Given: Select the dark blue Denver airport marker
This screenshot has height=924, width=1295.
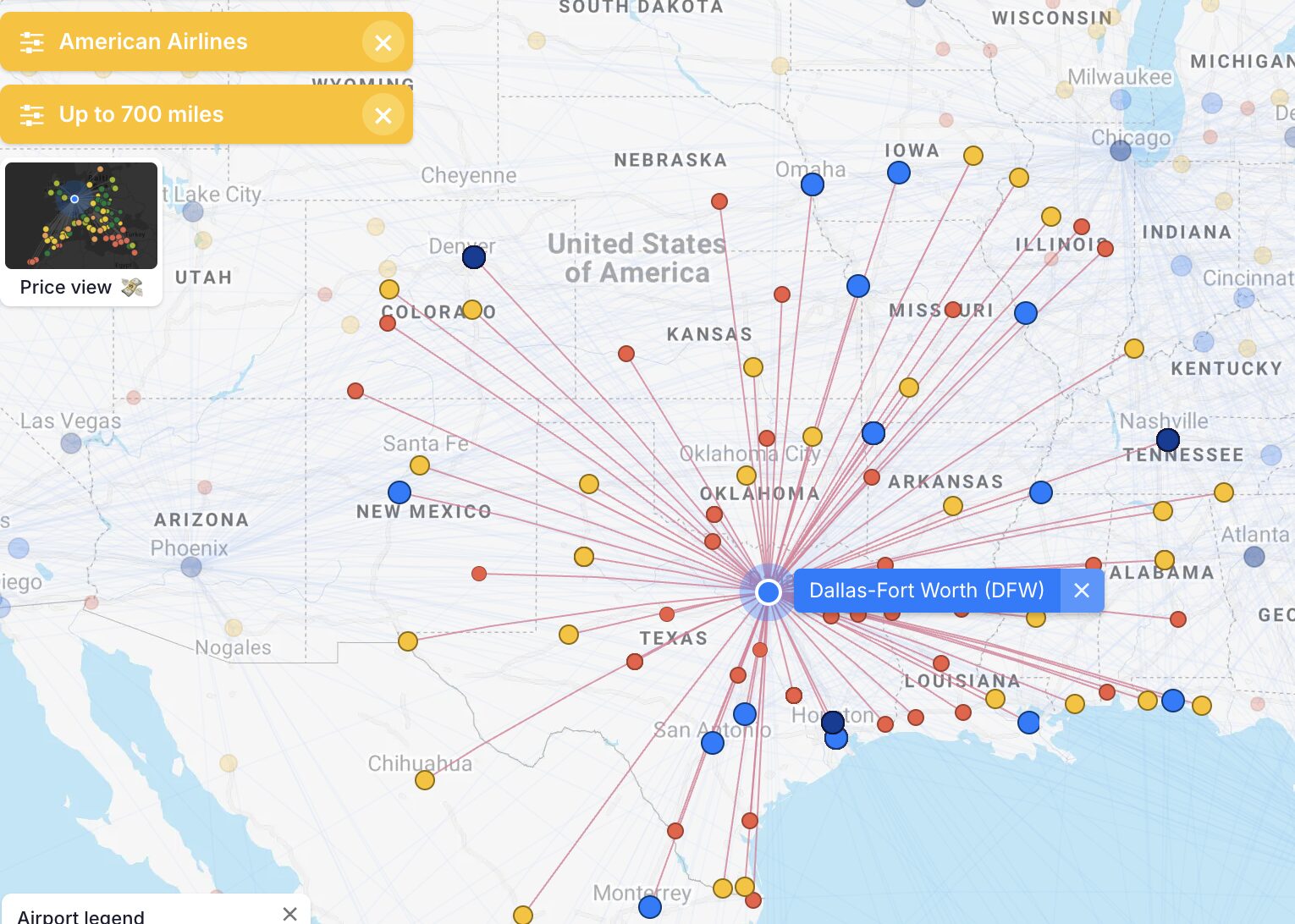Looking at the screenshot, I should tap(473, 256).
